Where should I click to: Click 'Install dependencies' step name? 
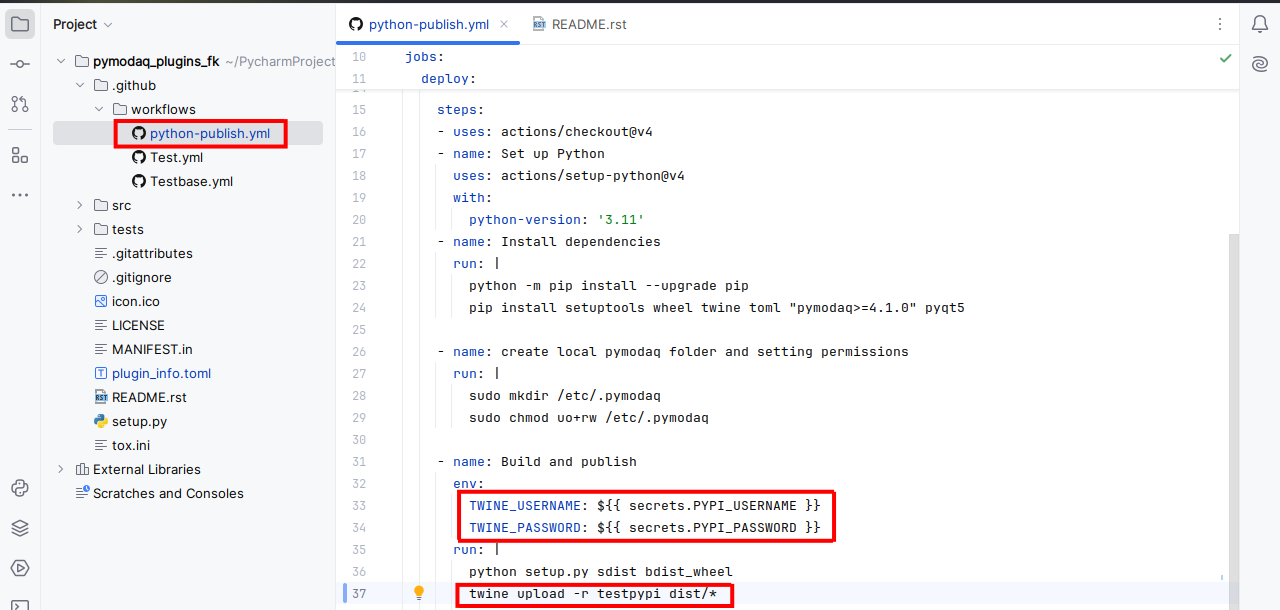point(581,242)
